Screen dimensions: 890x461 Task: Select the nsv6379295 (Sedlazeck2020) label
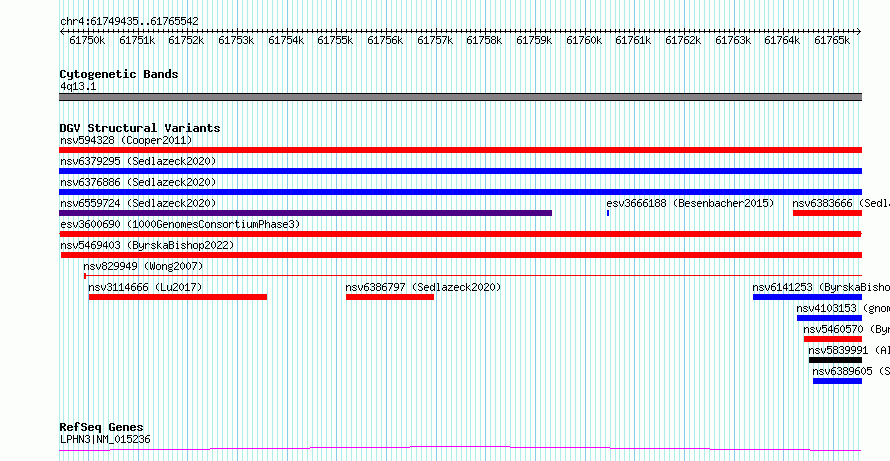(x=138, y=161)
